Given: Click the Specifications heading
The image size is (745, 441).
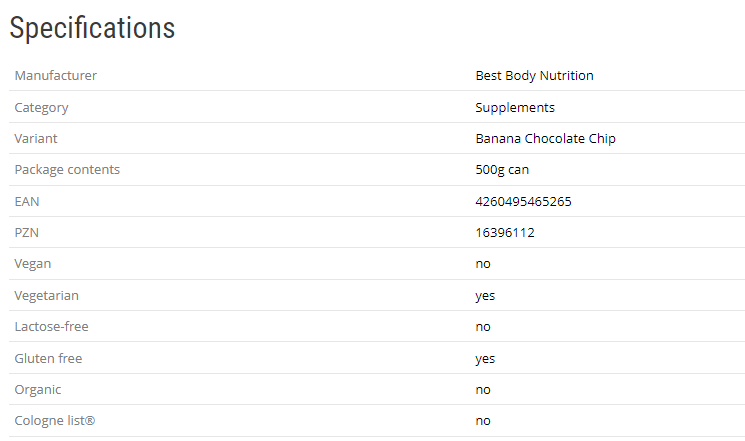Looking at the screenshot, I should point(92,28).
